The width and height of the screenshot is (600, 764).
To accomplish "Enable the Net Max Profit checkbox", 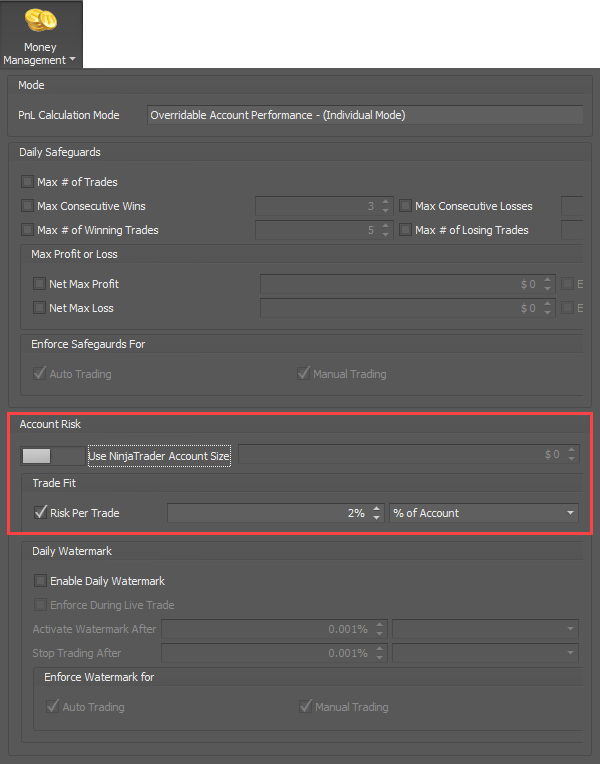I will pyautogui.click(x=39, y=284).
